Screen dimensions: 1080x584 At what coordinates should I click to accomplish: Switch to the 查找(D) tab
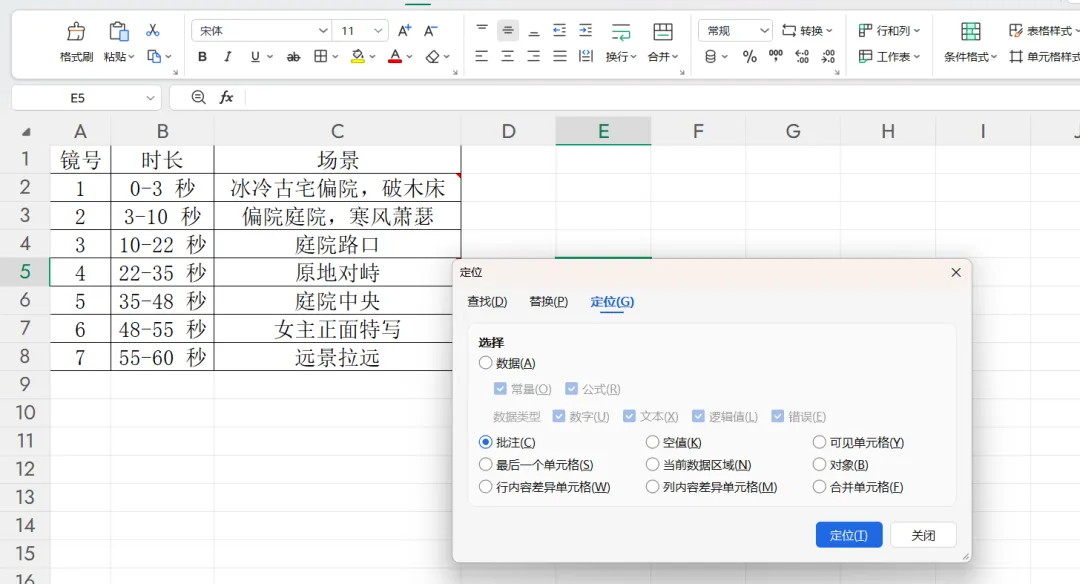(487, 302)
